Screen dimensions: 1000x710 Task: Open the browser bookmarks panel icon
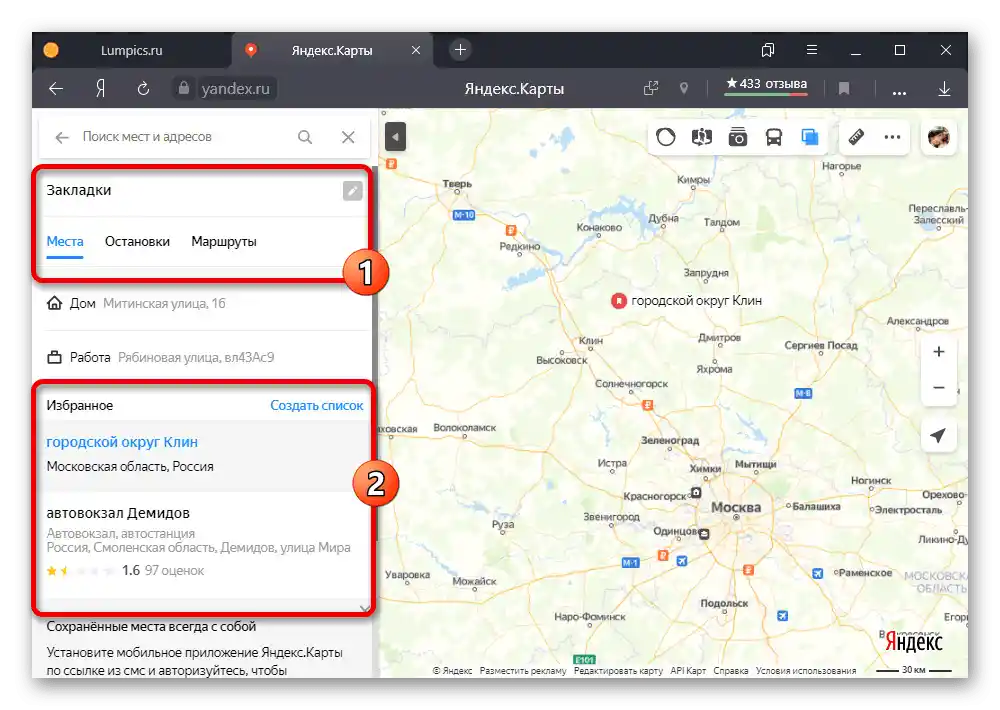pos(768,50)
